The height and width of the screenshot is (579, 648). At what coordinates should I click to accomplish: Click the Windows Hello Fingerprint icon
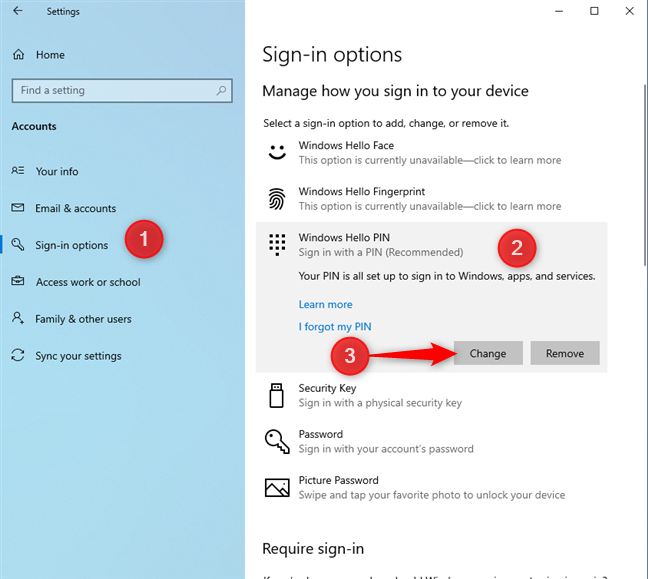(x=277, y=198)
